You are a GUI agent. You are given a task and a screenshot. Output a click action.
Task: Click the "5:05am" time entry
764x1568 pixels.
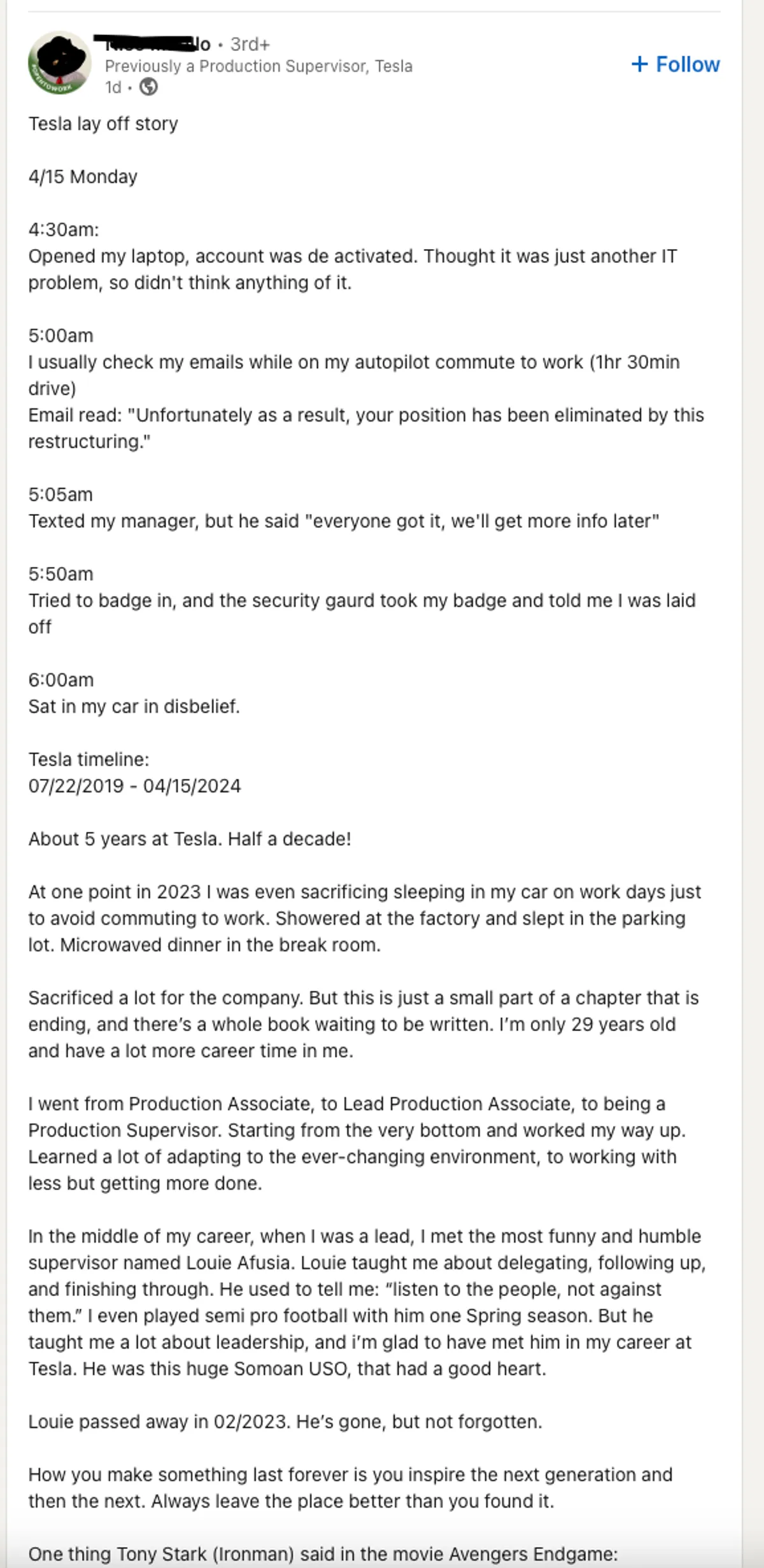[60, 494]
